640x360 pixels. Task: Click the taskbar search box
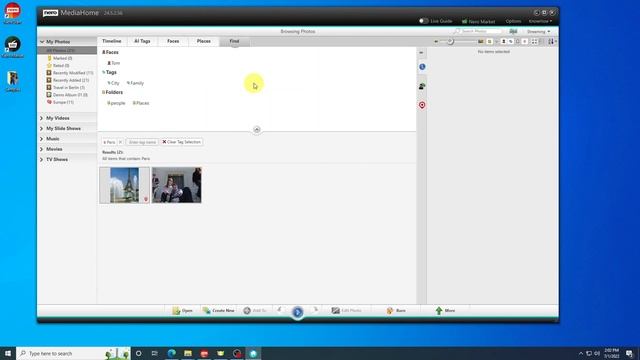(x=73, y=353)
